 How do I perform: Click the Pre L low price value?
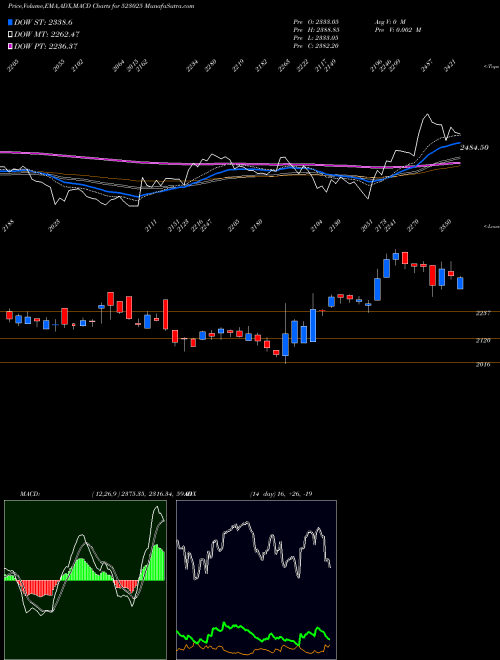coord(326,38)
